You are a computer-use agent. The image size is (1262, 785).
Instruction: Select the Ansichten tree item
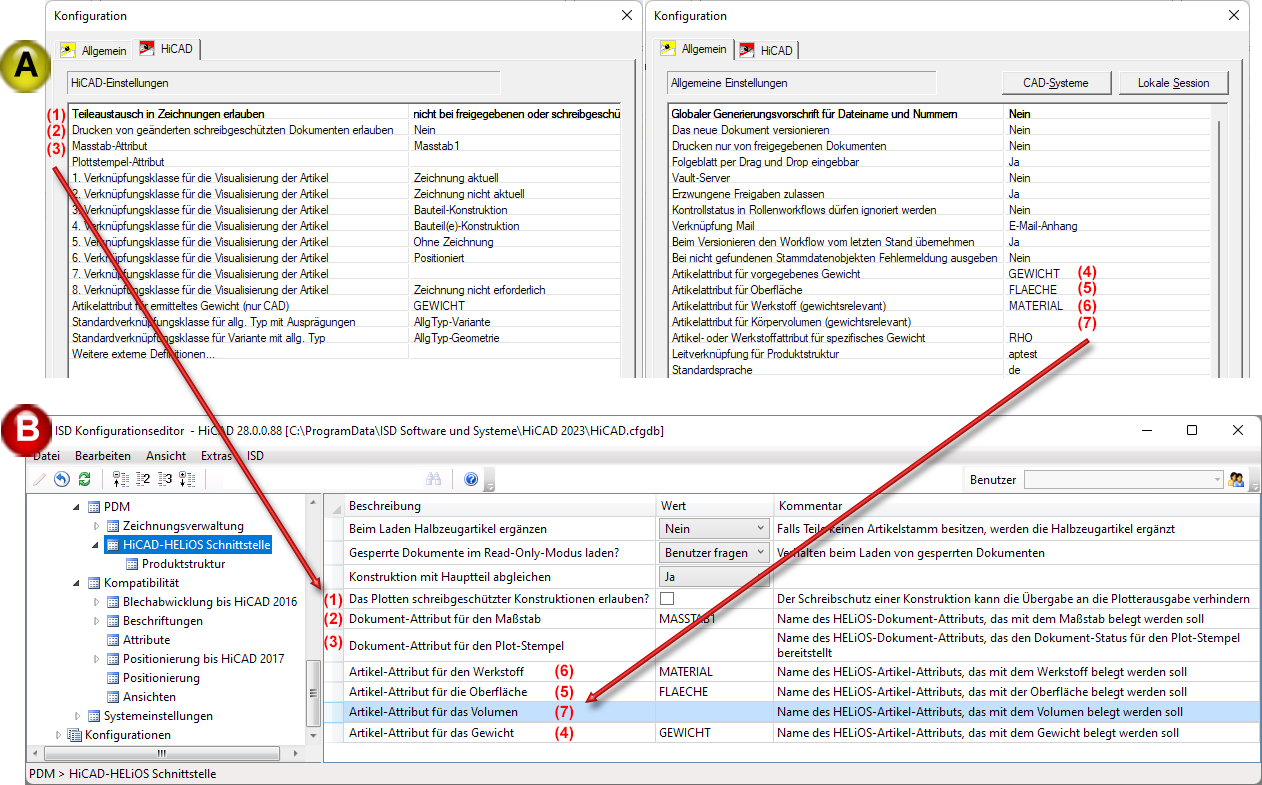pyautogui.click(x=149, y=697)
